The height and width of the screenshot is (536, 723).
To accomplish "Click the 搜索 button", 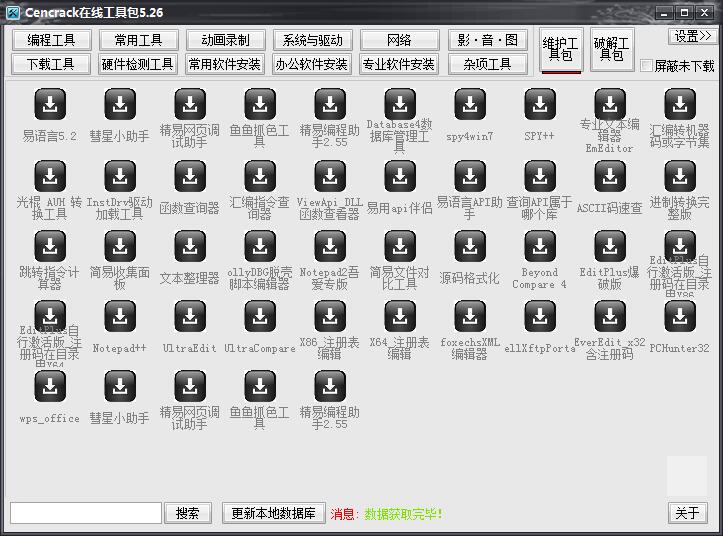I will (187, 513).
